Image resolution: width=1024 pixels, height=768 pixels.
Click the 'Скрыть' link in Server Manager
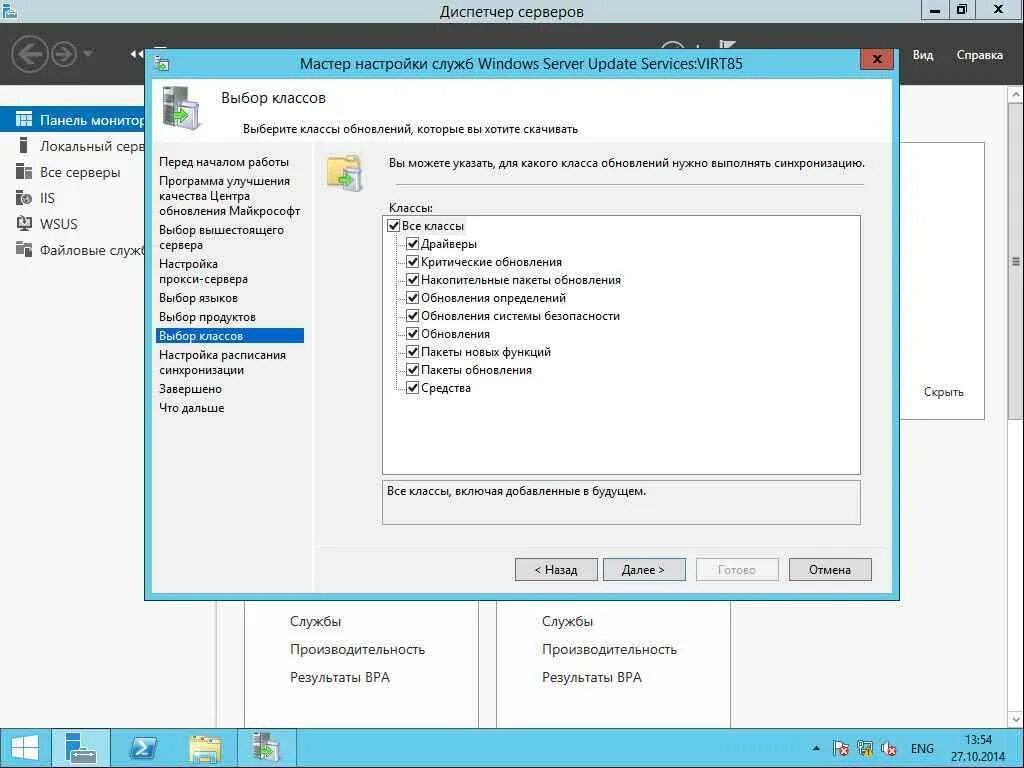943,392
